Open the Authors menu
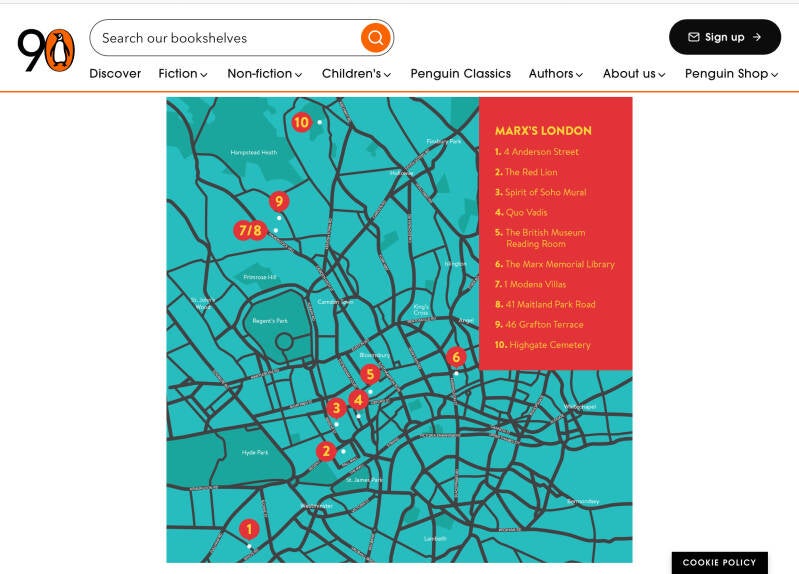This screenshot has height=574, width=799. point(556,73)
